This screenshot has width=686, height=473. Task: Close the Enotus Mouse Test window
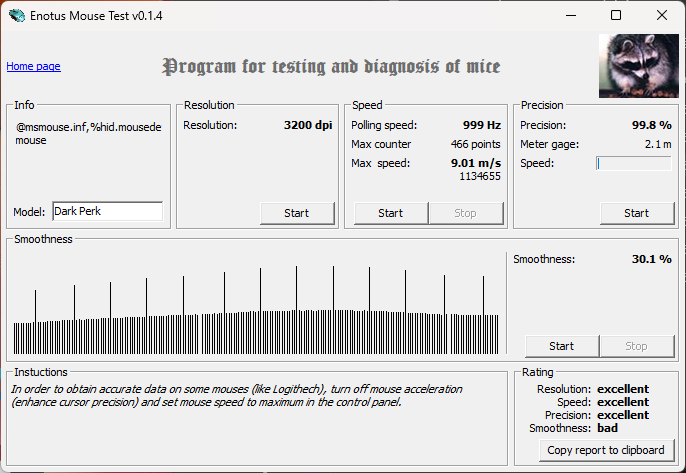[662, 15]
